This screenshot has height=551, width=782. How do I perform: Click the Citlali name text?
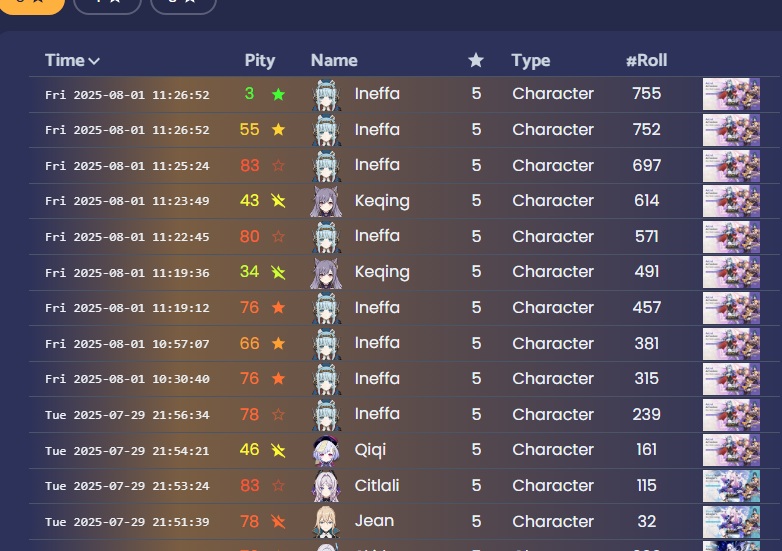tap(377, 485)
